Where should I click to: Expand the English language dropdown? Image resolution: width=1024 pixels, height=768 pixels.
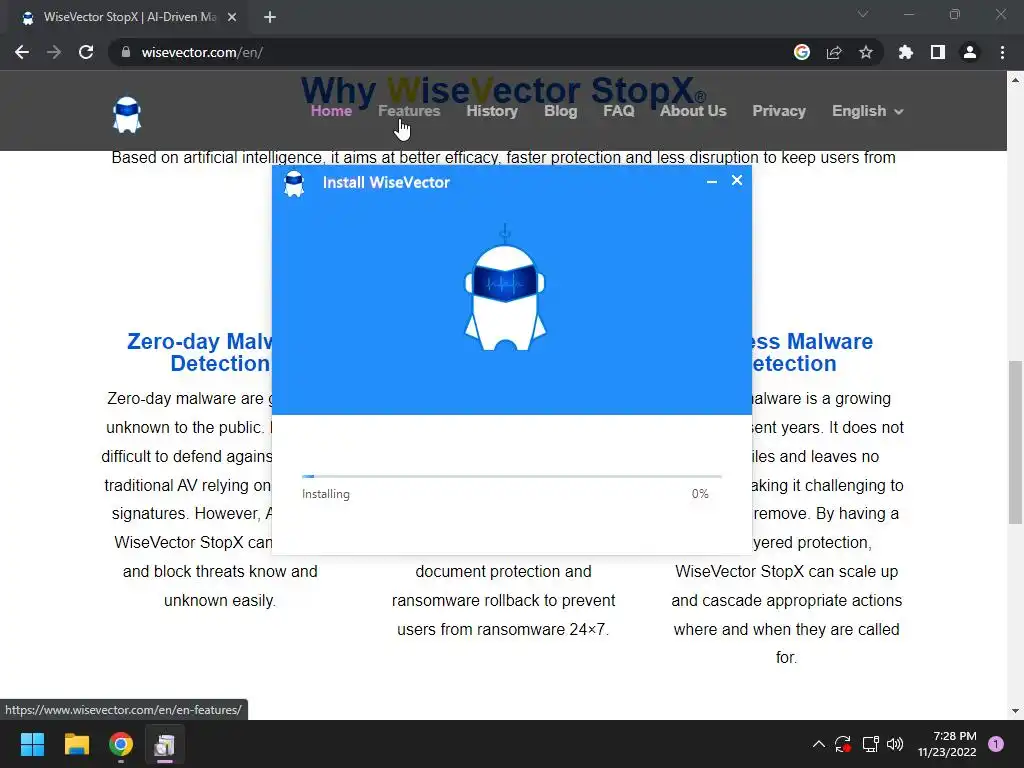click(867, 111)
